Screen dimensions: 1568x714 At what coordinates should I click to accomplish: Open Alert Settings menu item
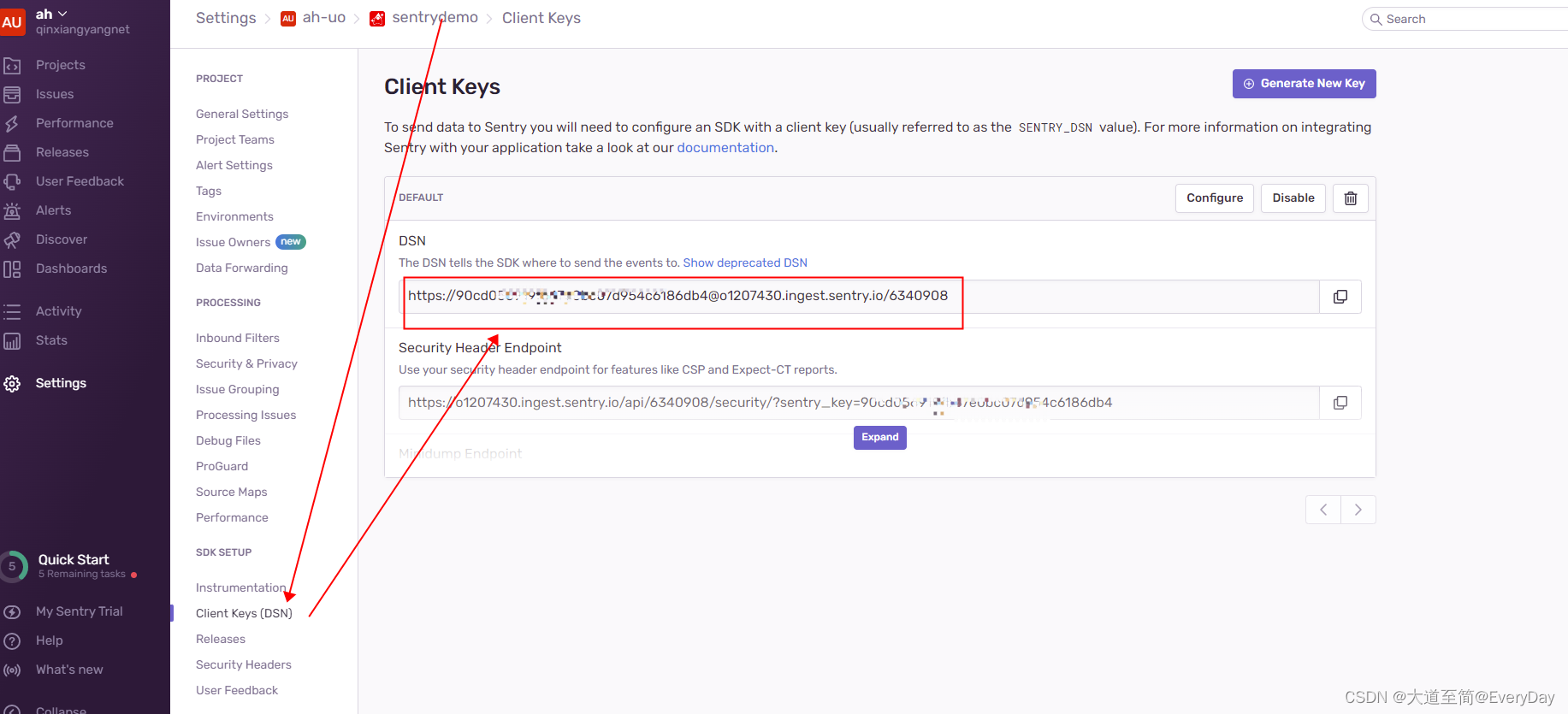point(234,165)
